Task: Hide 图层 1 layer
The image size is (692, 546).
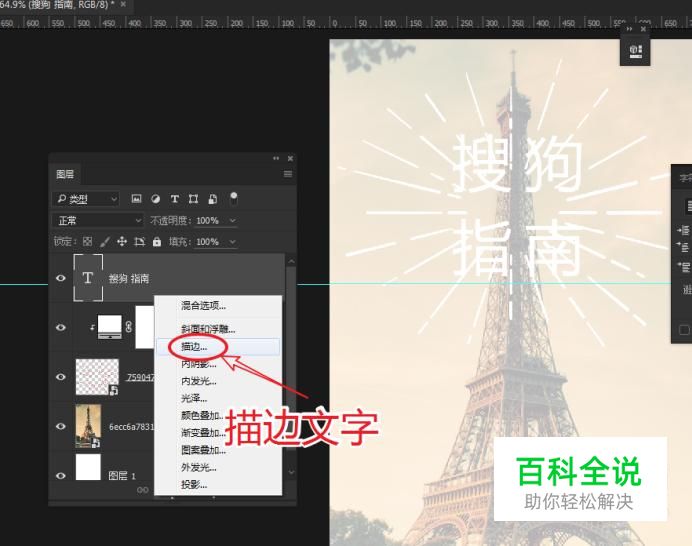Action: point(61,476)
